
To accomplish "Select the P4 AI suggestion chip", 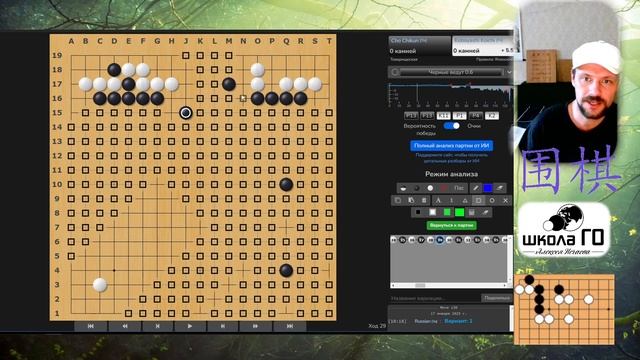I will click(x=476, y=116).
